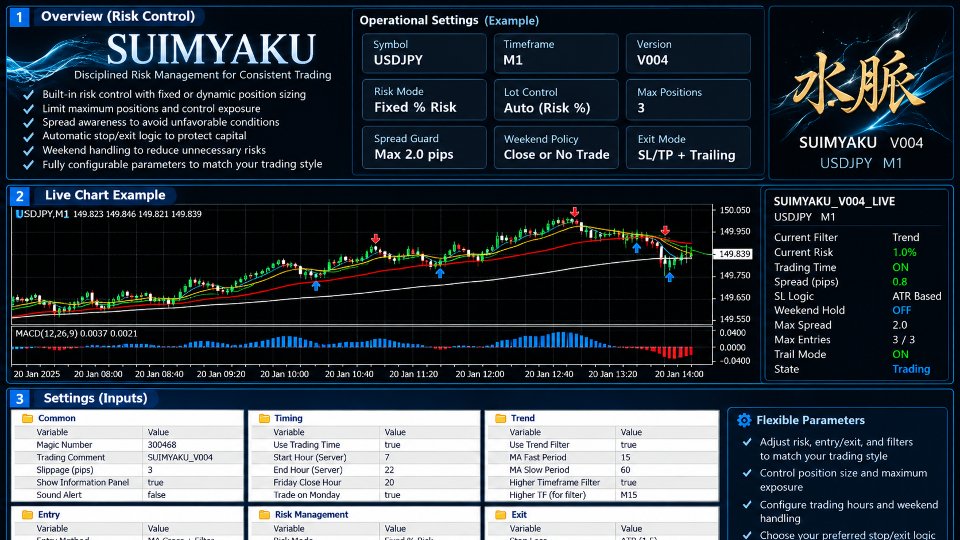Select the Weekend Policy Close or No Trade card
960x540 pixels.
tap(556, 147)
